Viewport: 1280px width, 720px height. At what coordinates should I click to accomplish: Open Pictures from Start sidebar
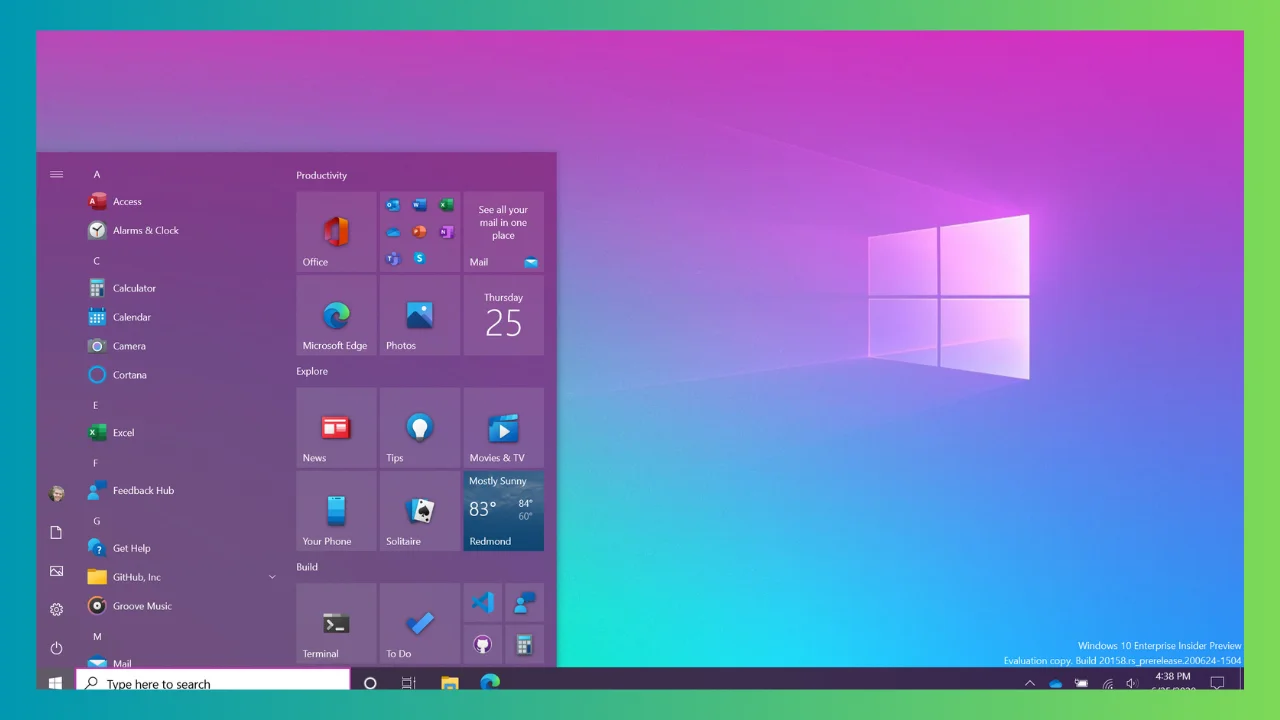point(56,571)
